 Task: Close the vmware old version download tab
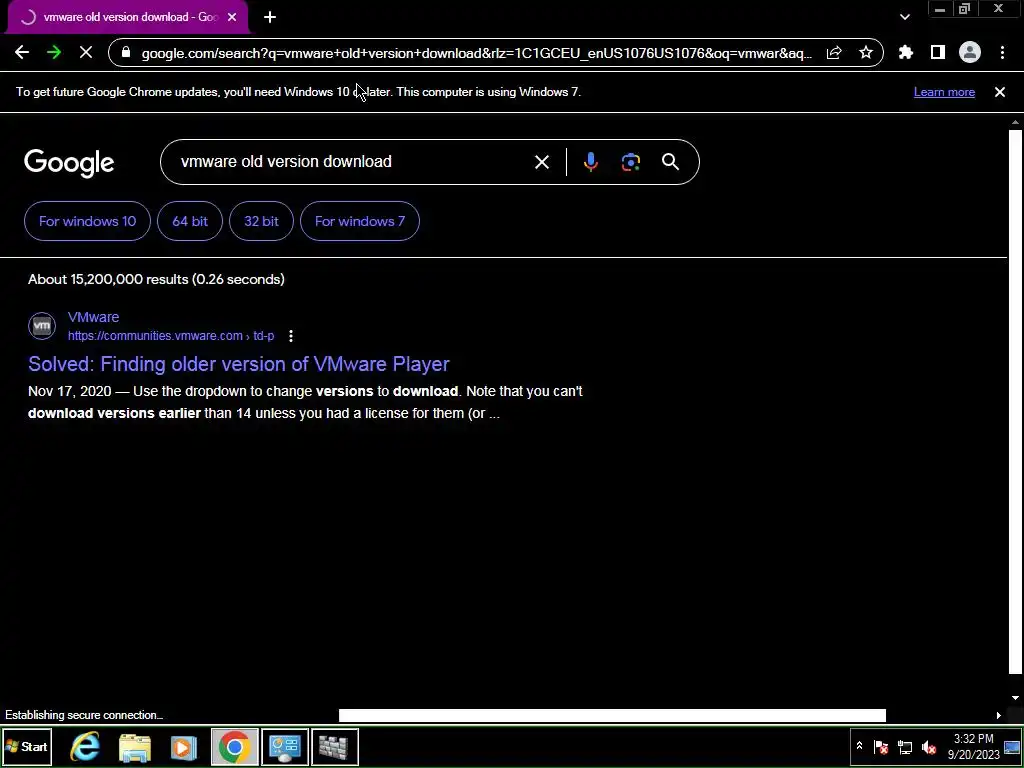(232, 17)
